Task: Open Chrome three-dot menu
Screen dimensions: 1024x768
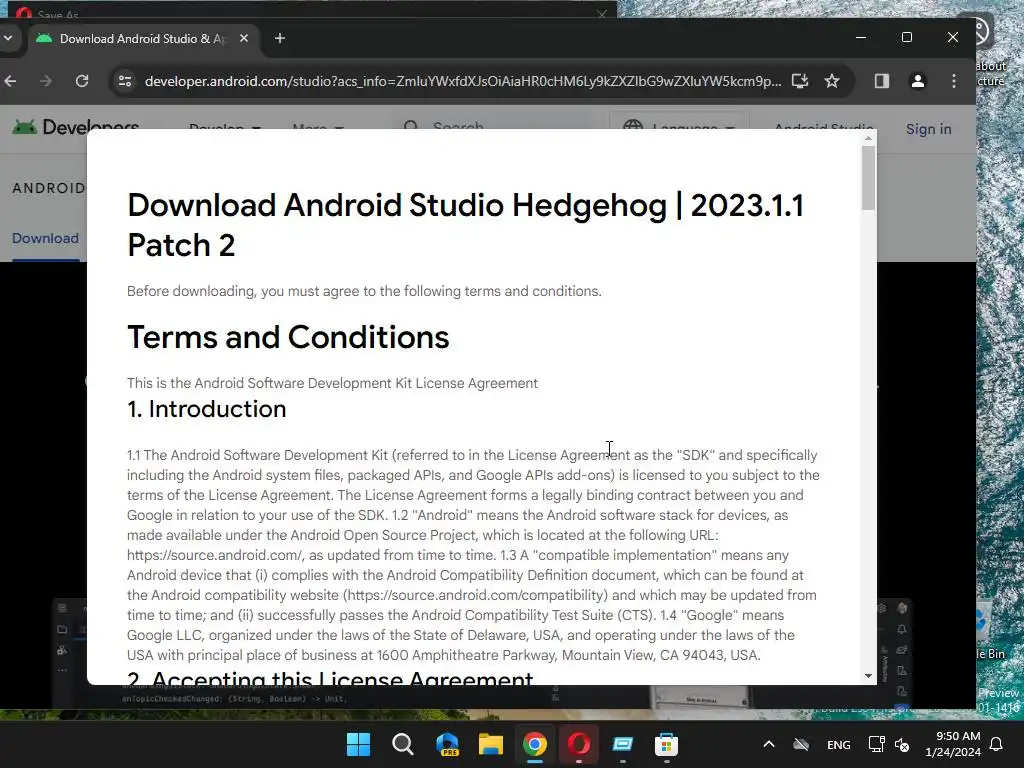Action: [953, 81]
